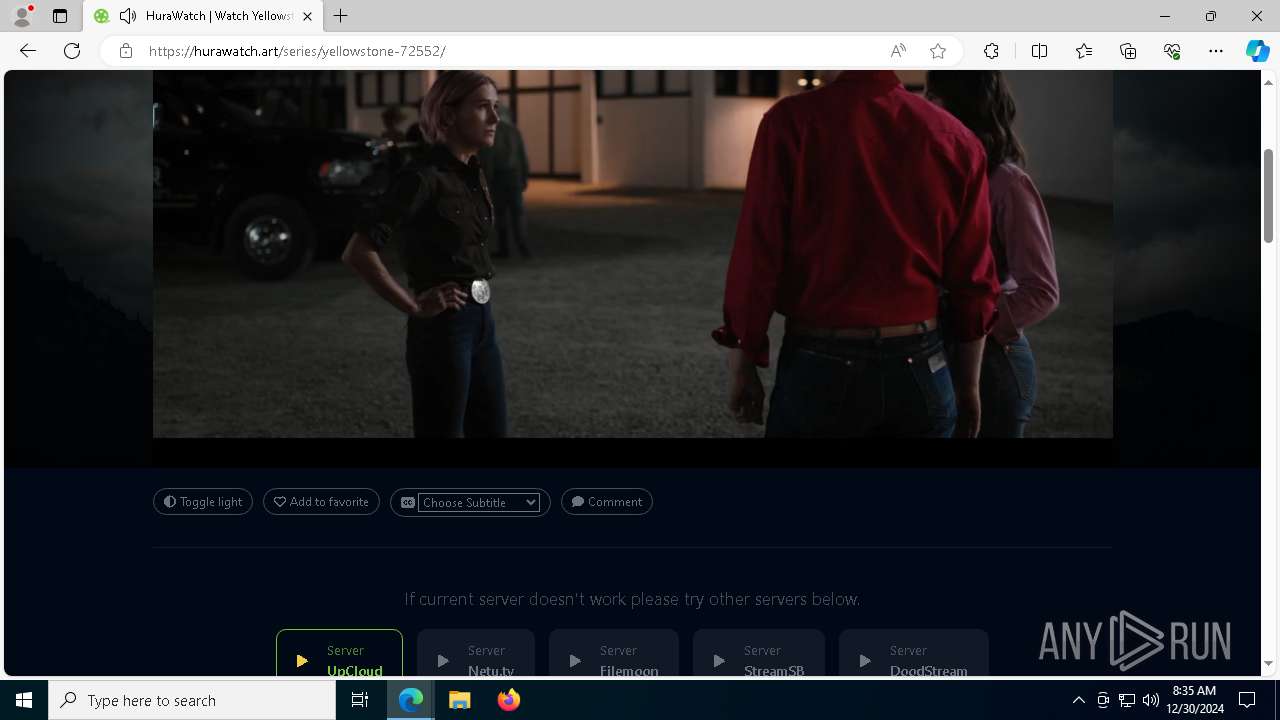Refresh the current page

[x=72, y=51]
